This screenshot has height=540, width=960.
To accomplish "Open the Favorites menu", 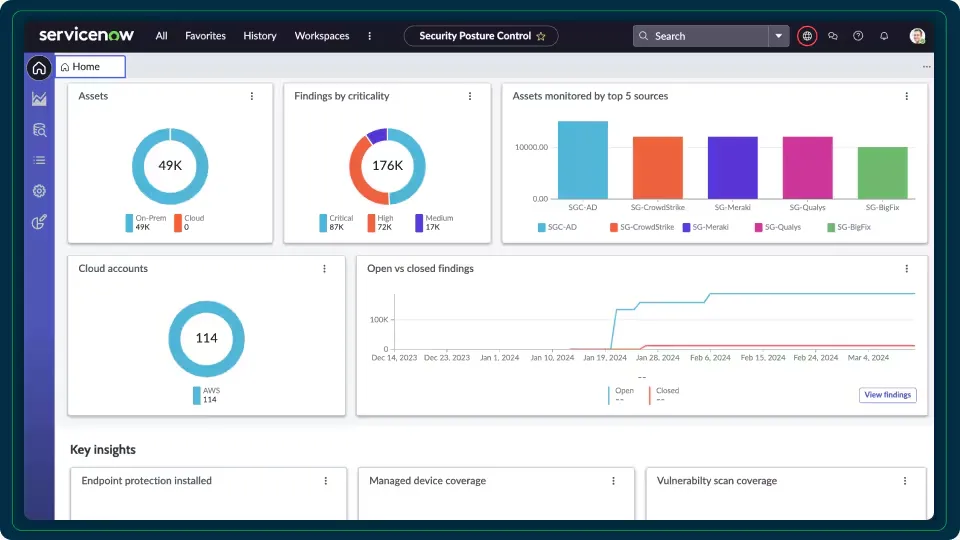I will pyautogui.click(x=205, y=36).
